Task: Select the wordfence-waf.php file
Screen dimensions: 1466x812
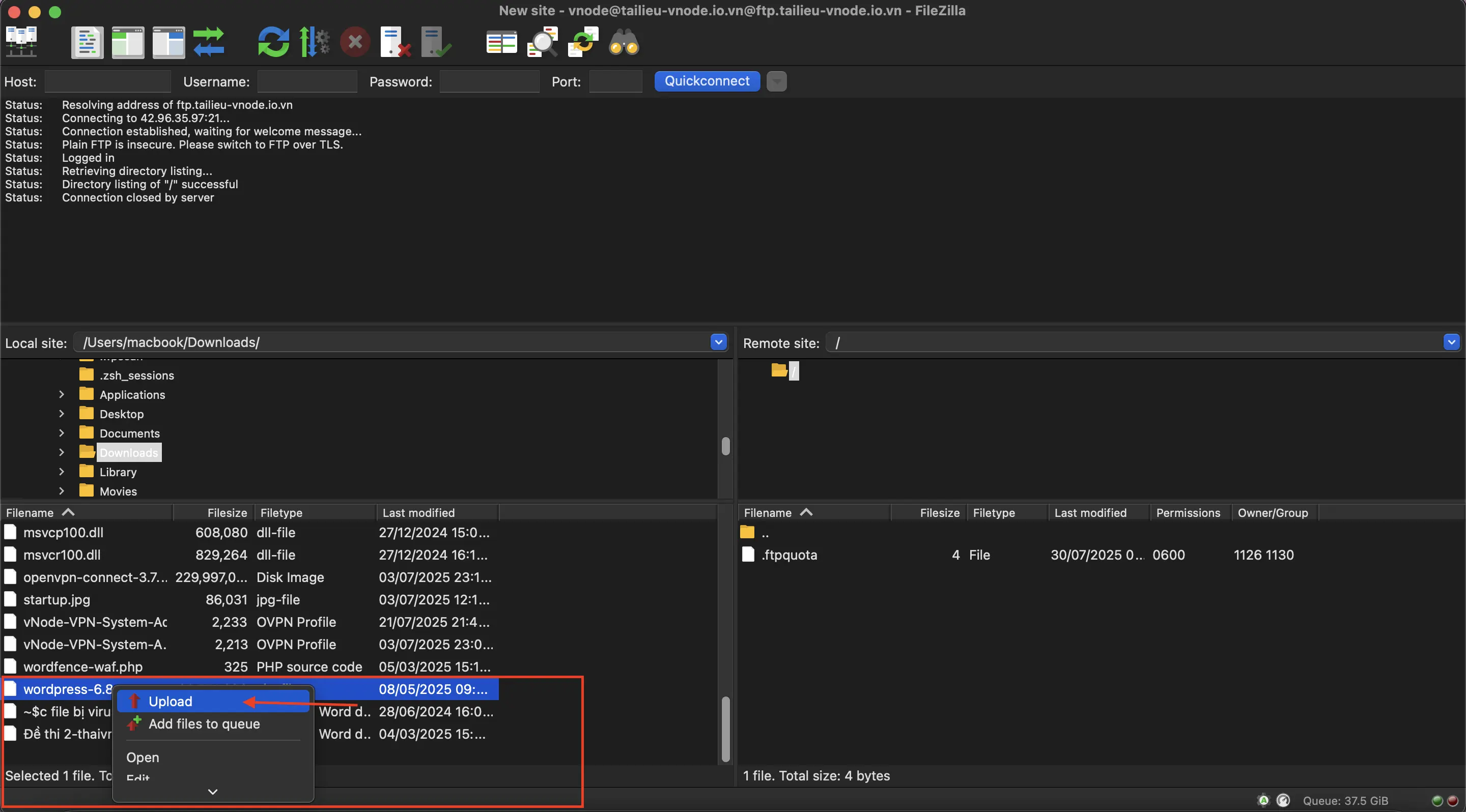Action: click(250, 666)
